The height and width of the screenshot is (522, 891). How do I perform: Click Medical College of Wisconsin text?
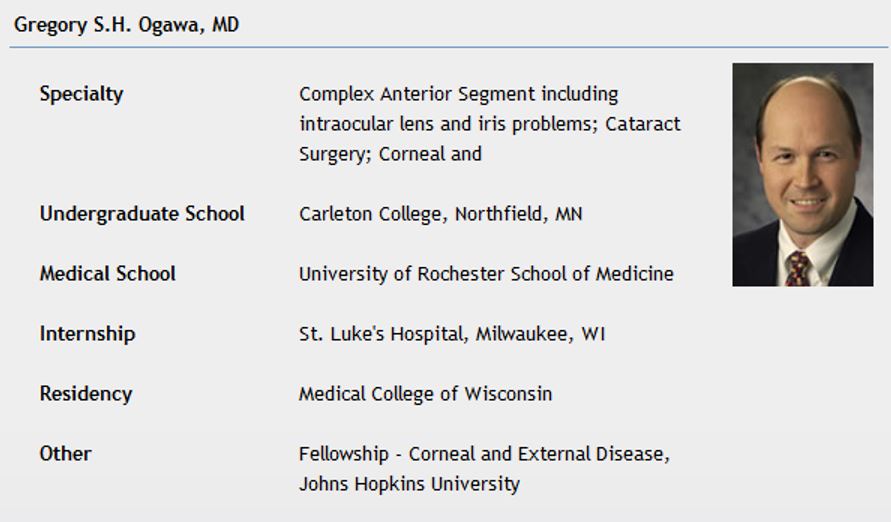[x=426, y=394]
